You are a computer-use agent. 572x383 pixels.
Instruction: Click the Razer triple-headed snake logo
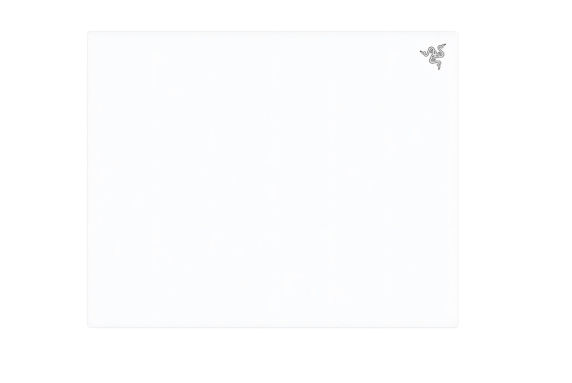(433, 57)
